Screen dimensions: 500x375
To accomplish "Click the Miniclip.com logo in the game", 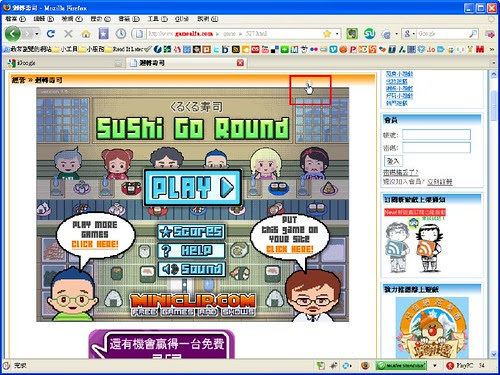I will pos(193,304).
